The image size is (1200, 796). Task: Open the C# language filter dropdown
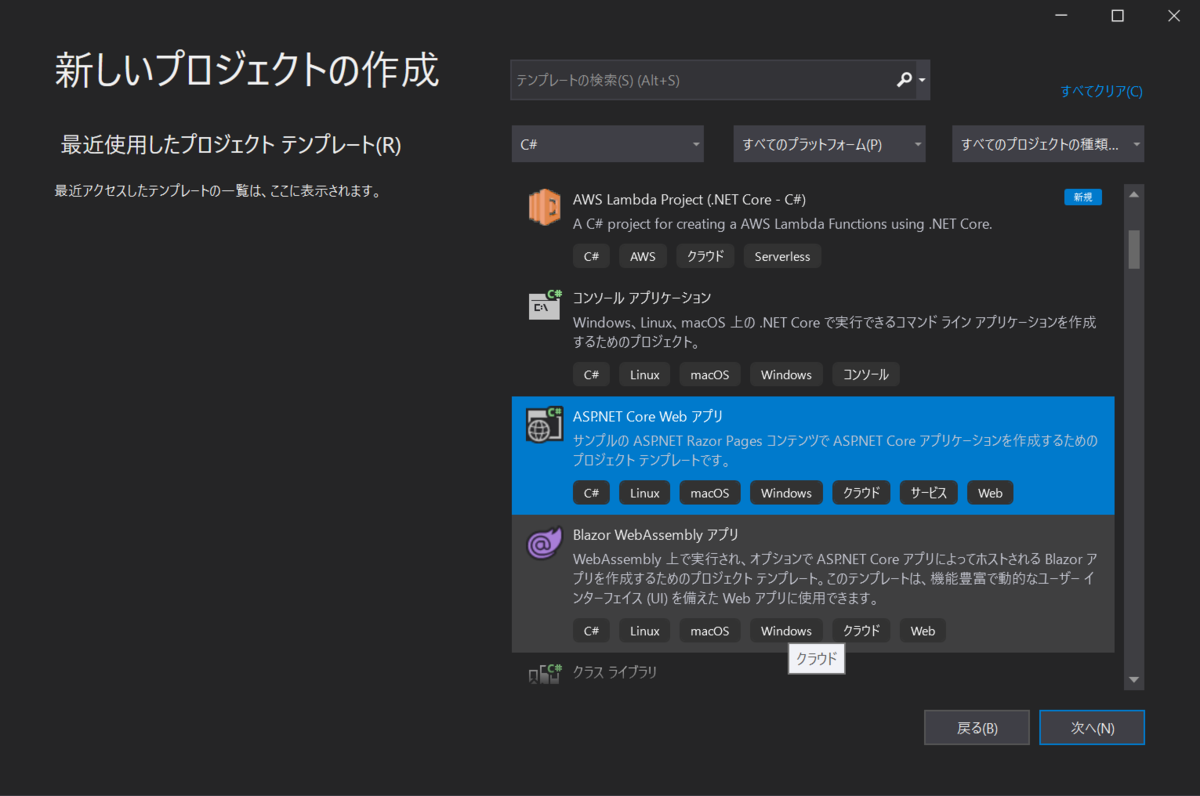[608, 144]
